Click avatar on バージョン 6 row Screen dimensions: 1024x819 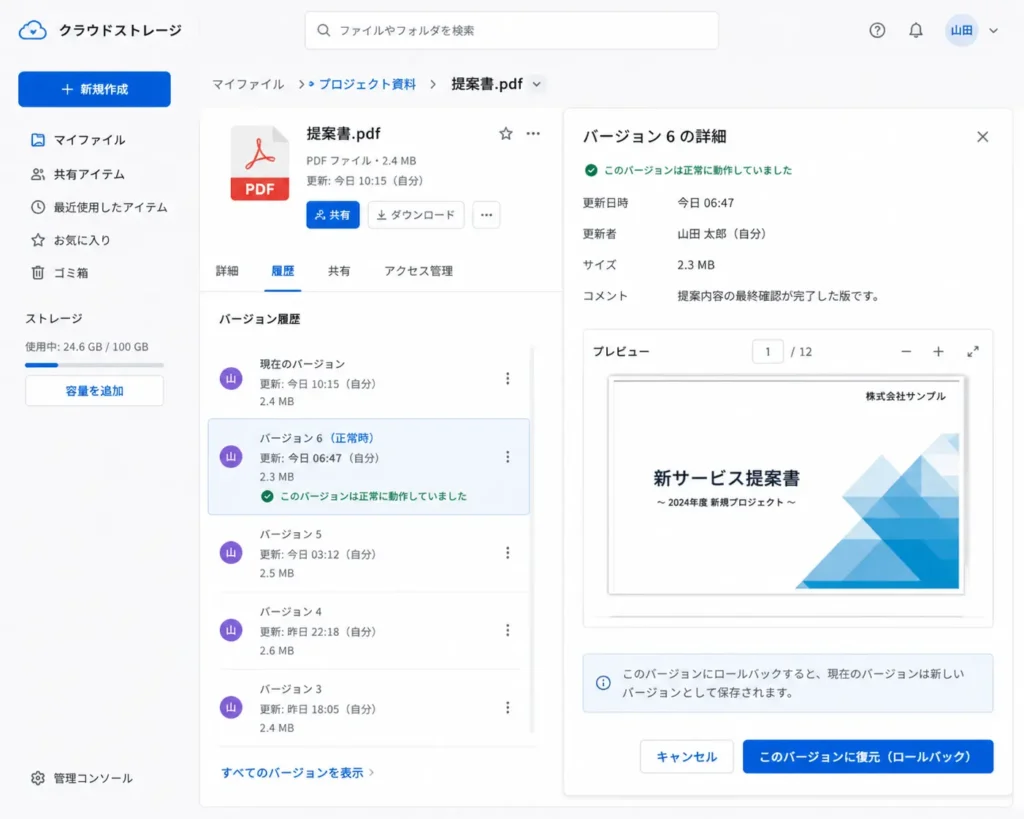tap(231, 457)
